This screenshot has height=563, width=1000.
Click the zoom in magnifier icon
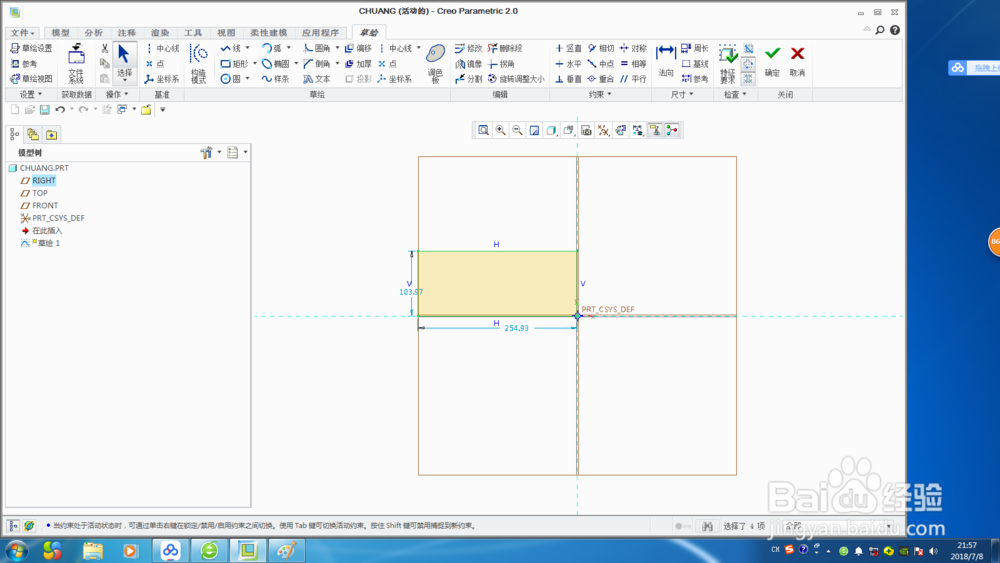tap(501, 131)
